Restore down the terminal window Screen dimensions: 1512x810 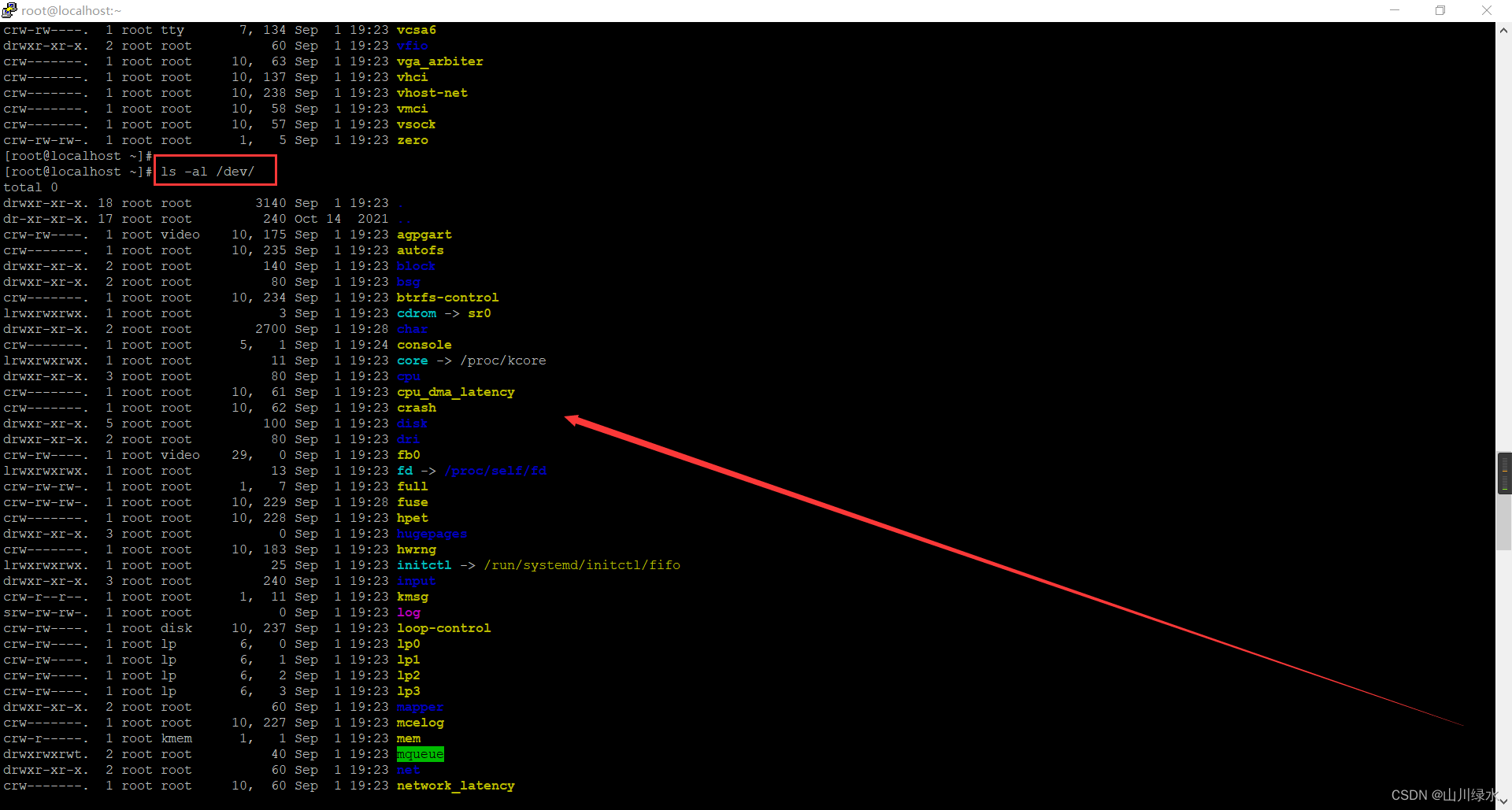point(1440,10)
